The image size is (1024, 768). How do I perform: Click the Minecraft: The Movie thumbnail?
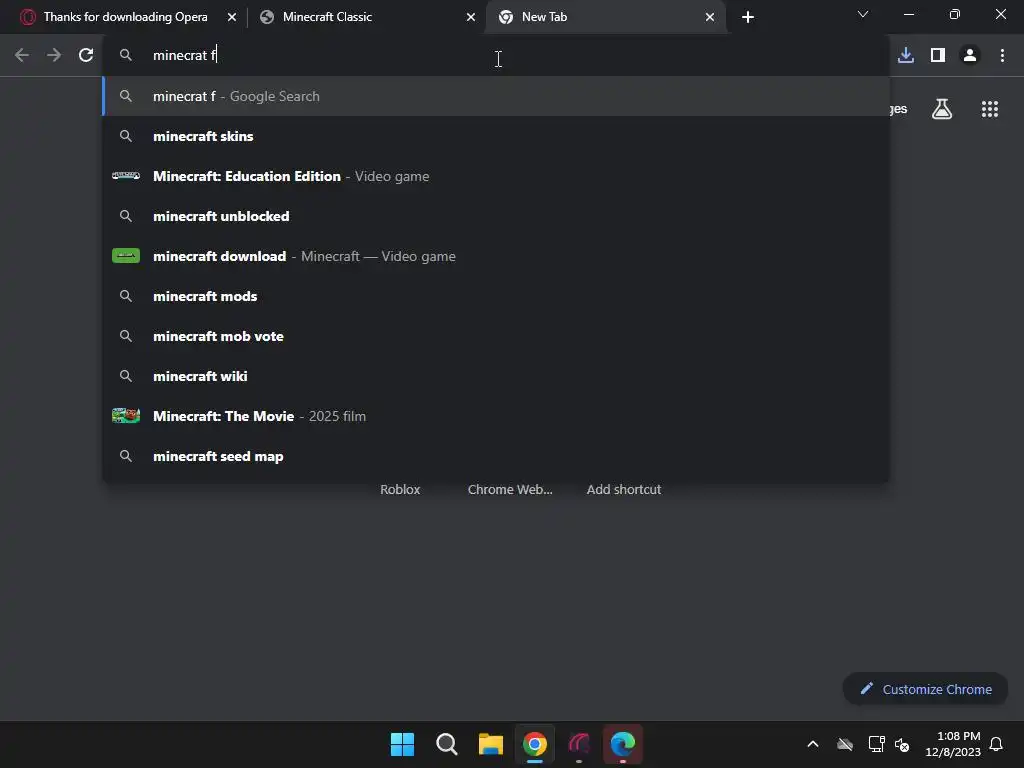click(x=126, y=416)
